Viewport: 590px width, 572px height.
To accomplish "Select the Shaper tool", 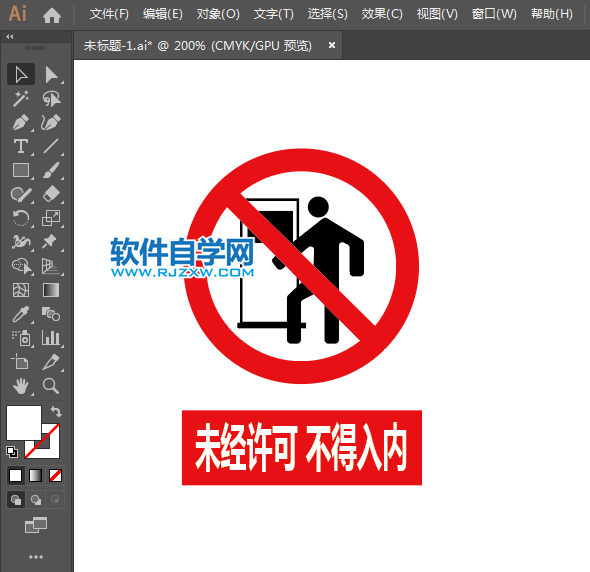I will pyautogui.click(x=21, y=195).
